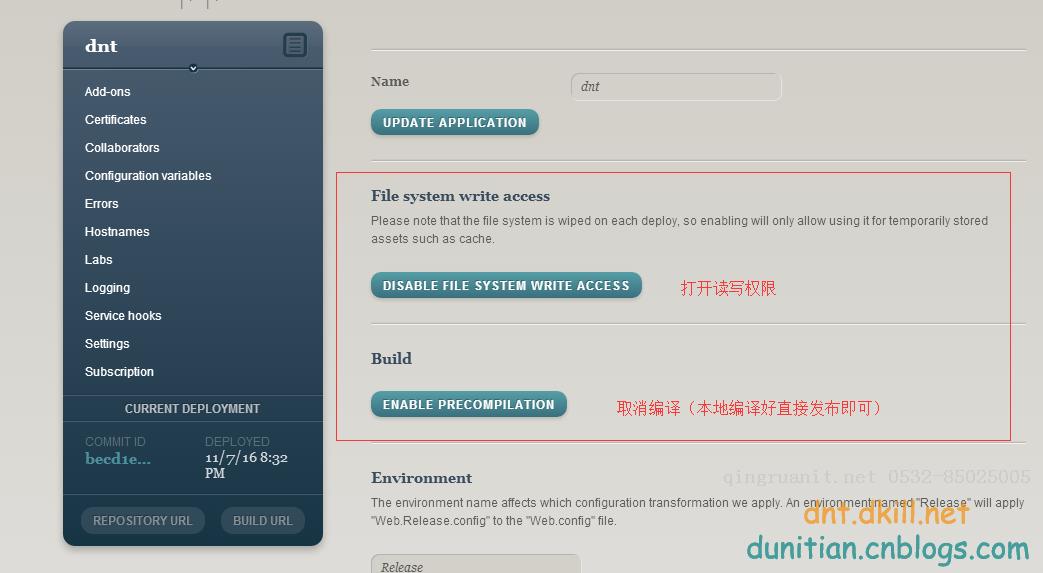Screen dimensions: 1043x573
Task: Enable precompilation for the build
Action: 468,405
